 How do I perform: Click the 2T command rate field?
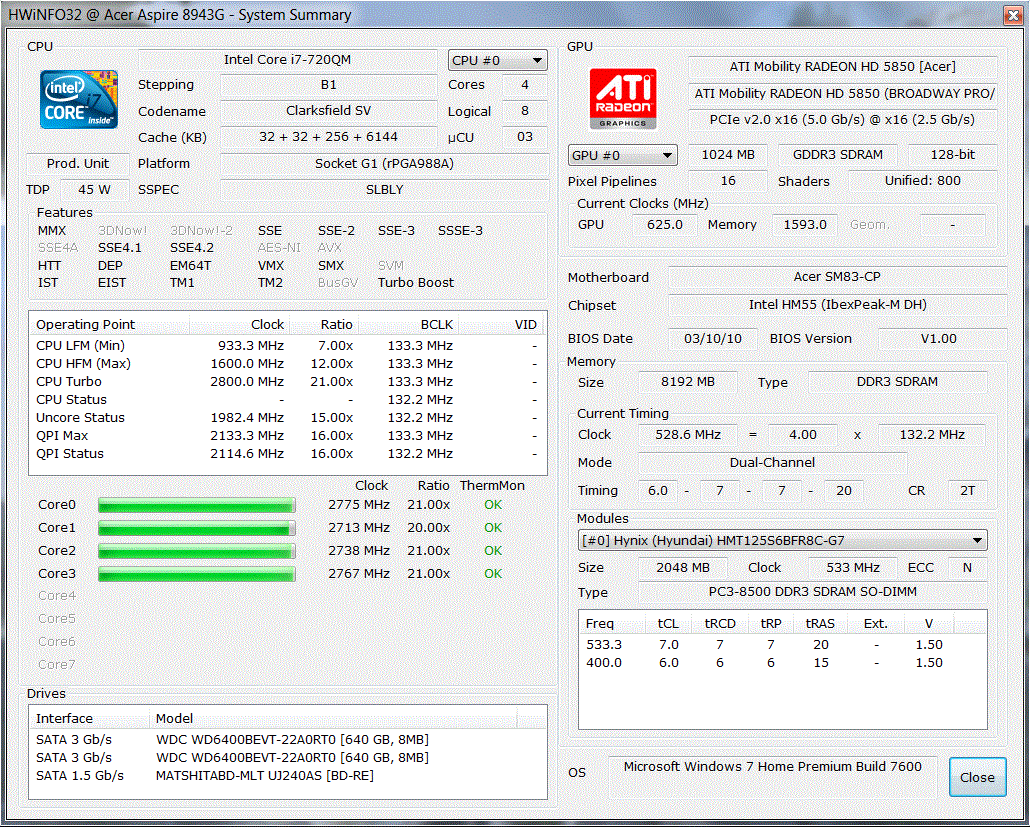(x=968, y=491)
